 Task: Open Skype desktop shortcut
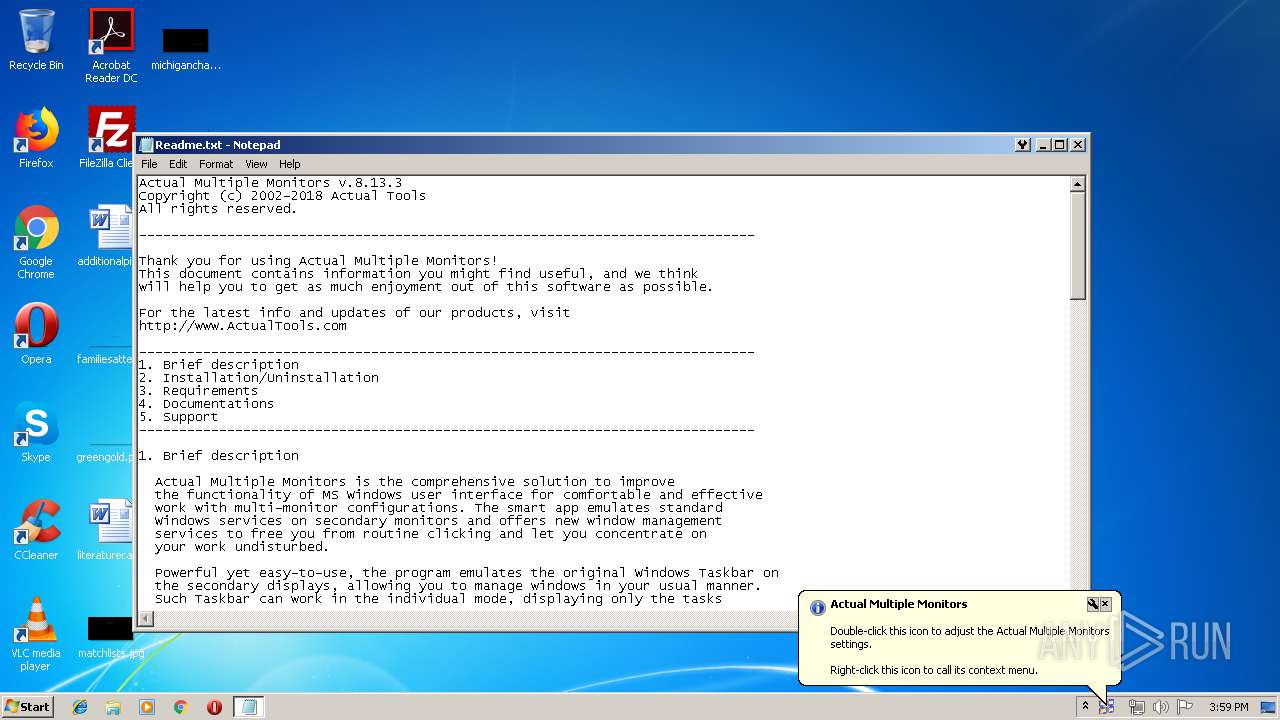[36, 432]
